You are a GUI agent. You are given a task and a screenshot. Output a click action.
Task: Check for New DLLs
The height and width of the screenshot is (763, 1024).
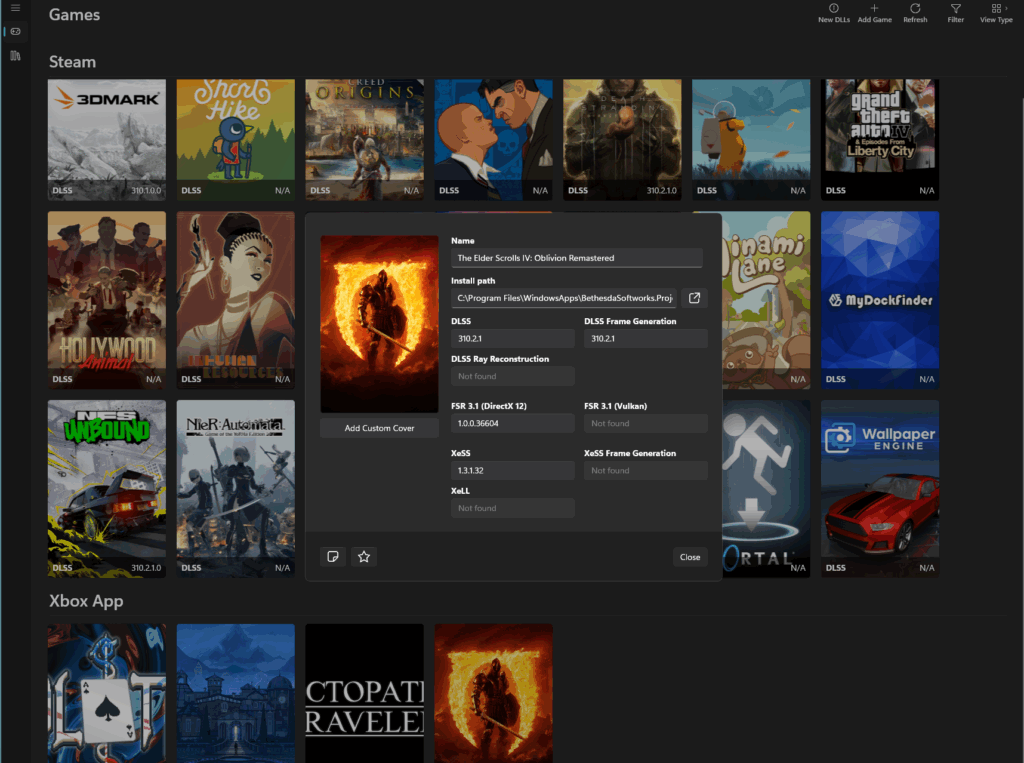tap(834, 13)
